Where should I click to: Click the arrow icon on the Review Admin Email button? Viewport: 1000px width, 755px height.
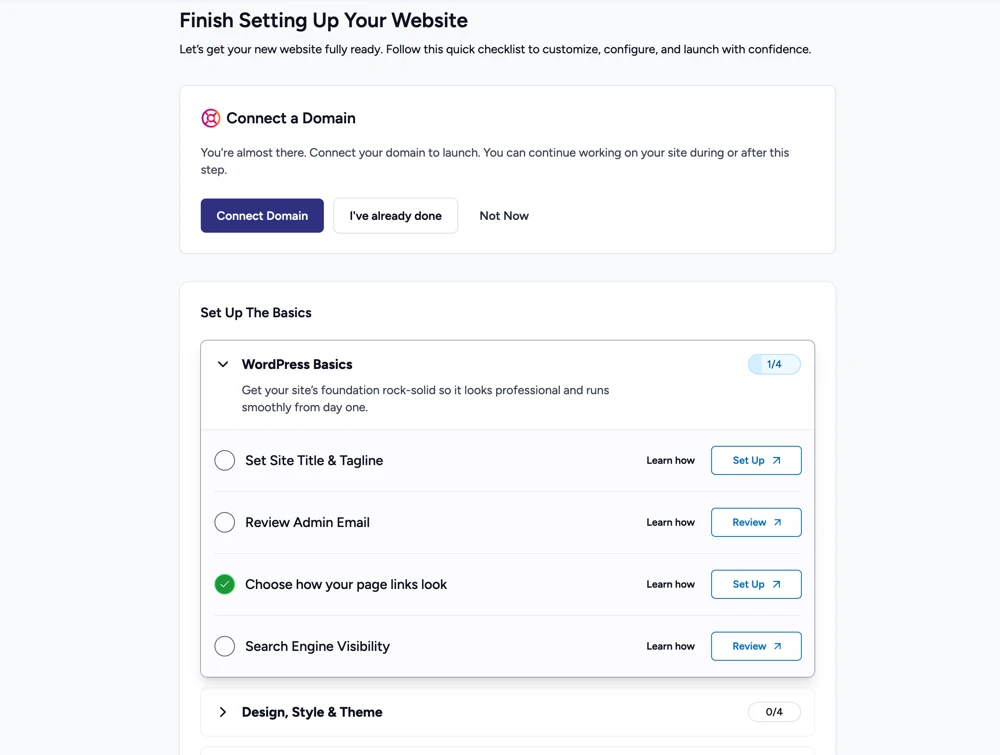778,522
